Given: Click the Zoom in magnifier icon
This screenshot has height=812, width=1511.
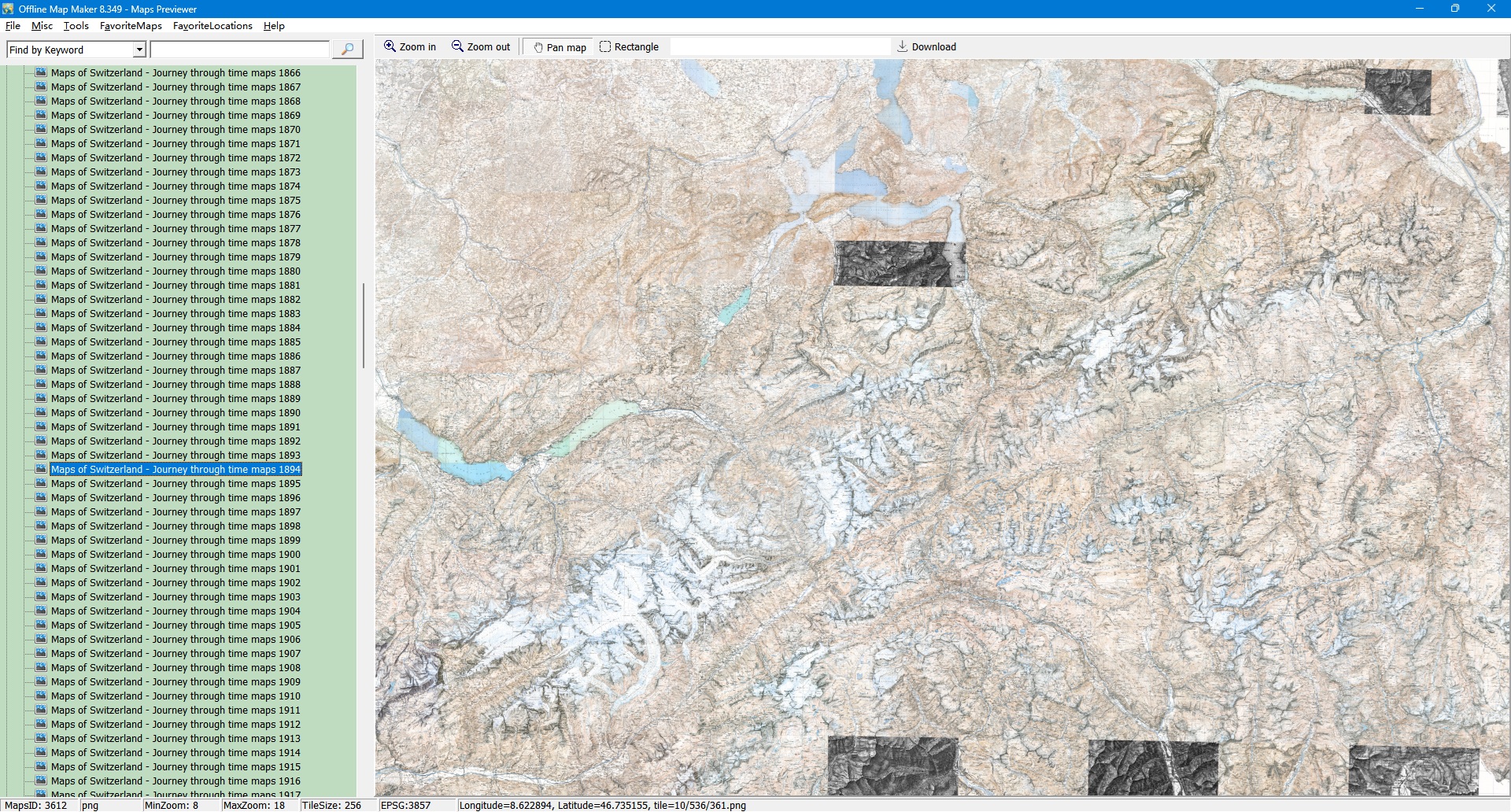Looking at the screenshot, I should coord(390,46).
